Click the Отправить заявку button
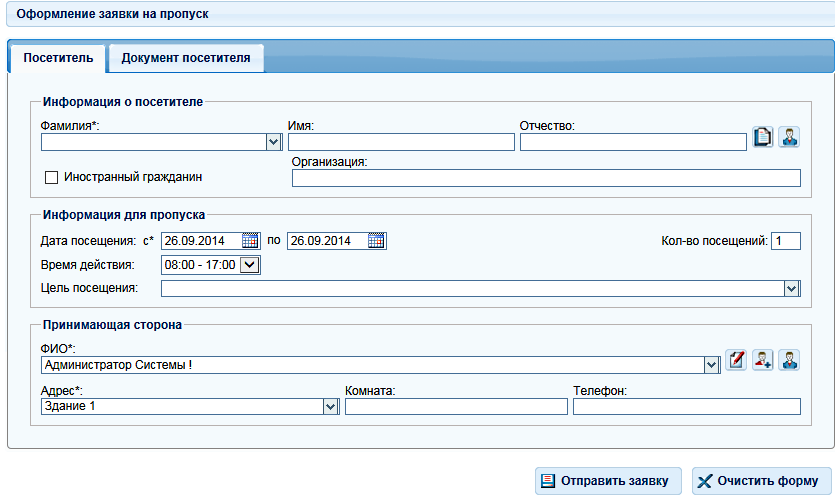Viewport: 835px width, 499px height. 608,481
